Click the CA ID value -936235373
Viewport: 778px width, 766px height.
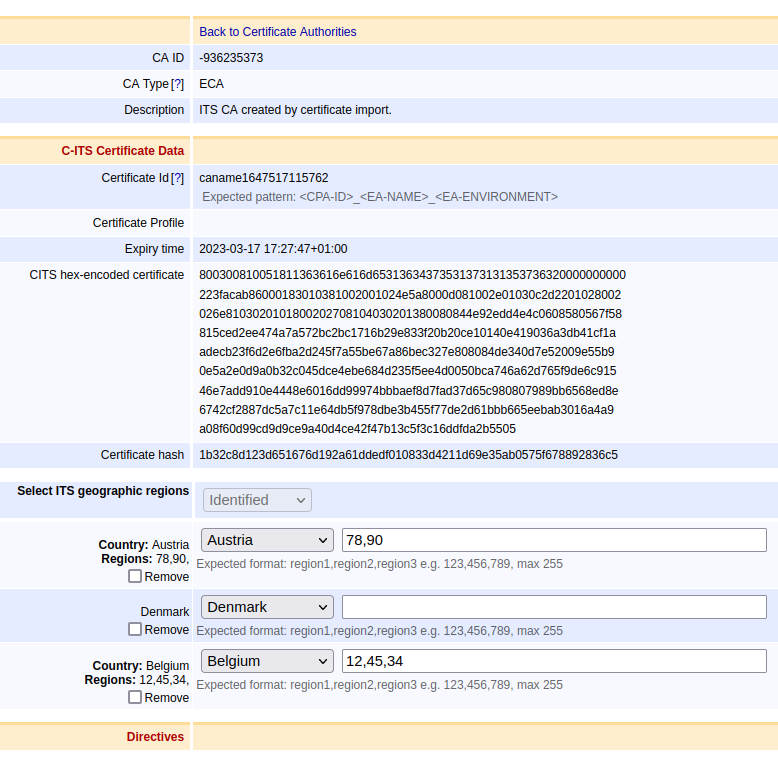(x=231, y=58)
